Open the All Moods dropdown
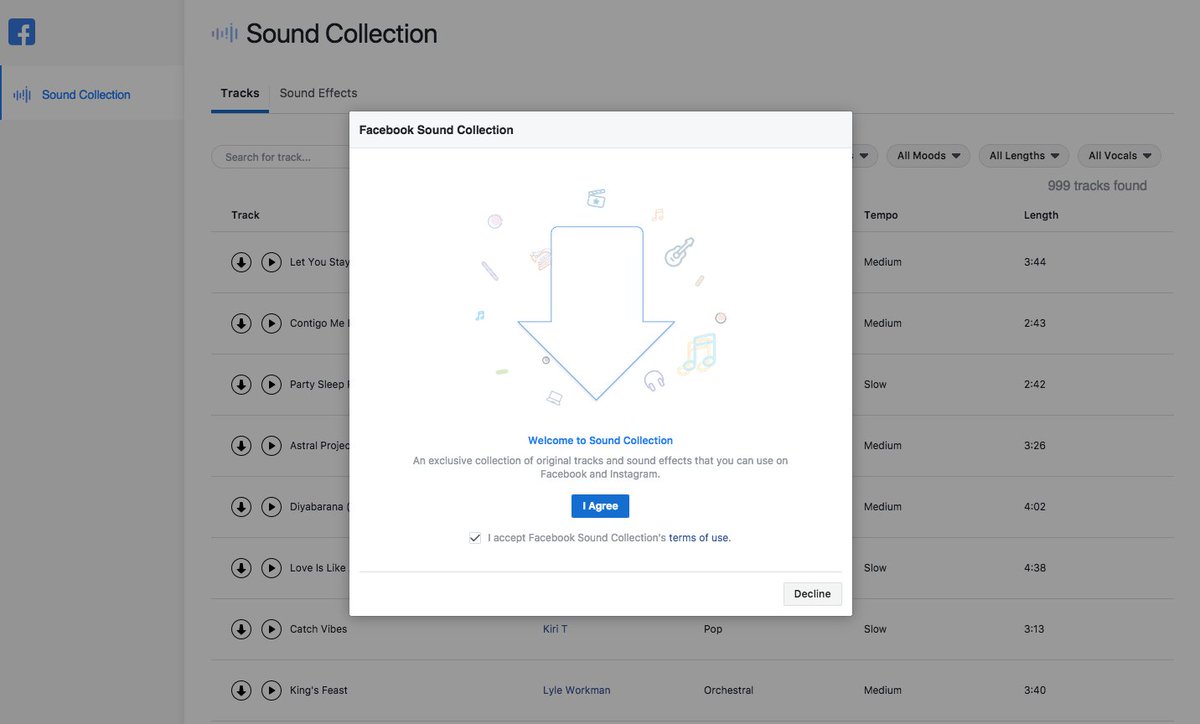The image size is (1200, 724). 928,156
